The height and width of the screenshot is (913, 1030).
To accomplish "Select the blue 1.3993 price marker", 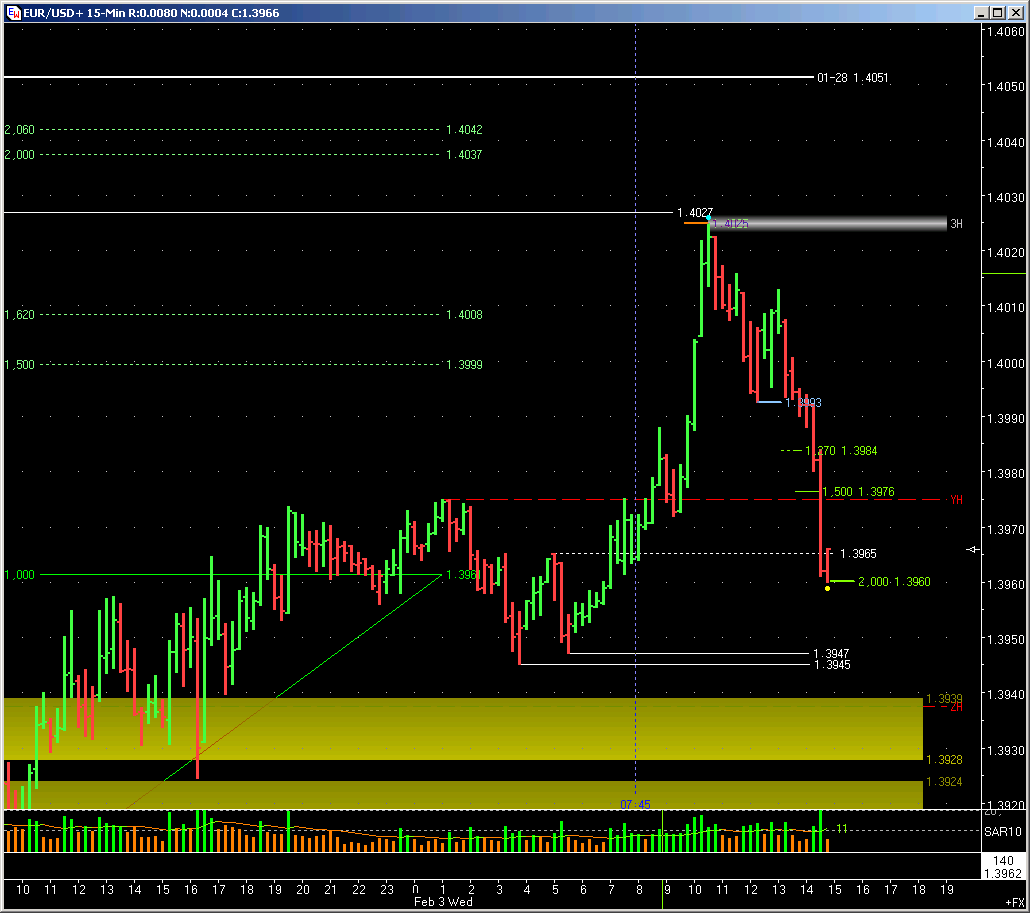I will pos(803,402).
